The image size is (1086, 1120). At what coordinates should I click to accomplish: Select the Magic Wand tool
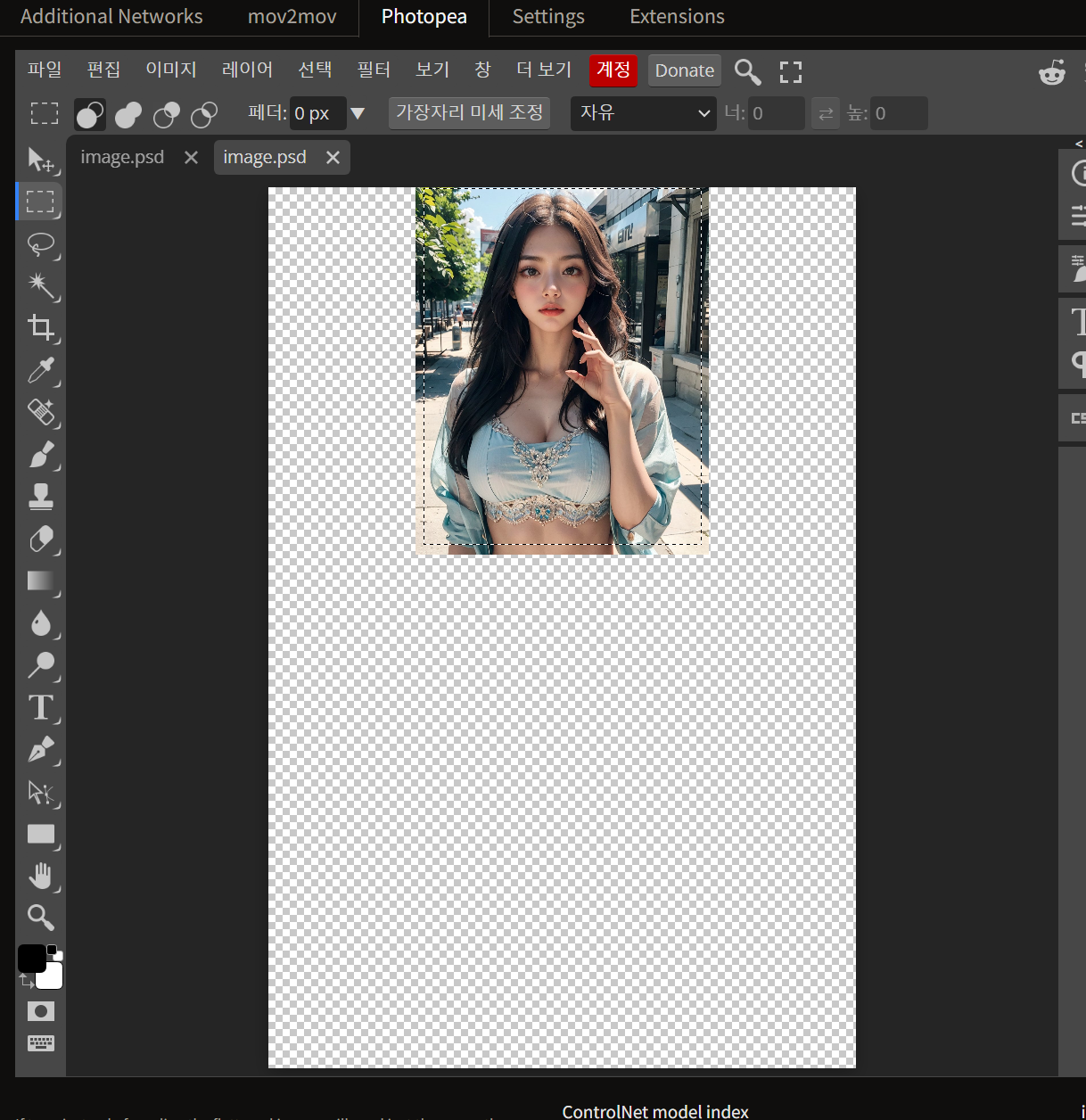[x=41, y=286]
